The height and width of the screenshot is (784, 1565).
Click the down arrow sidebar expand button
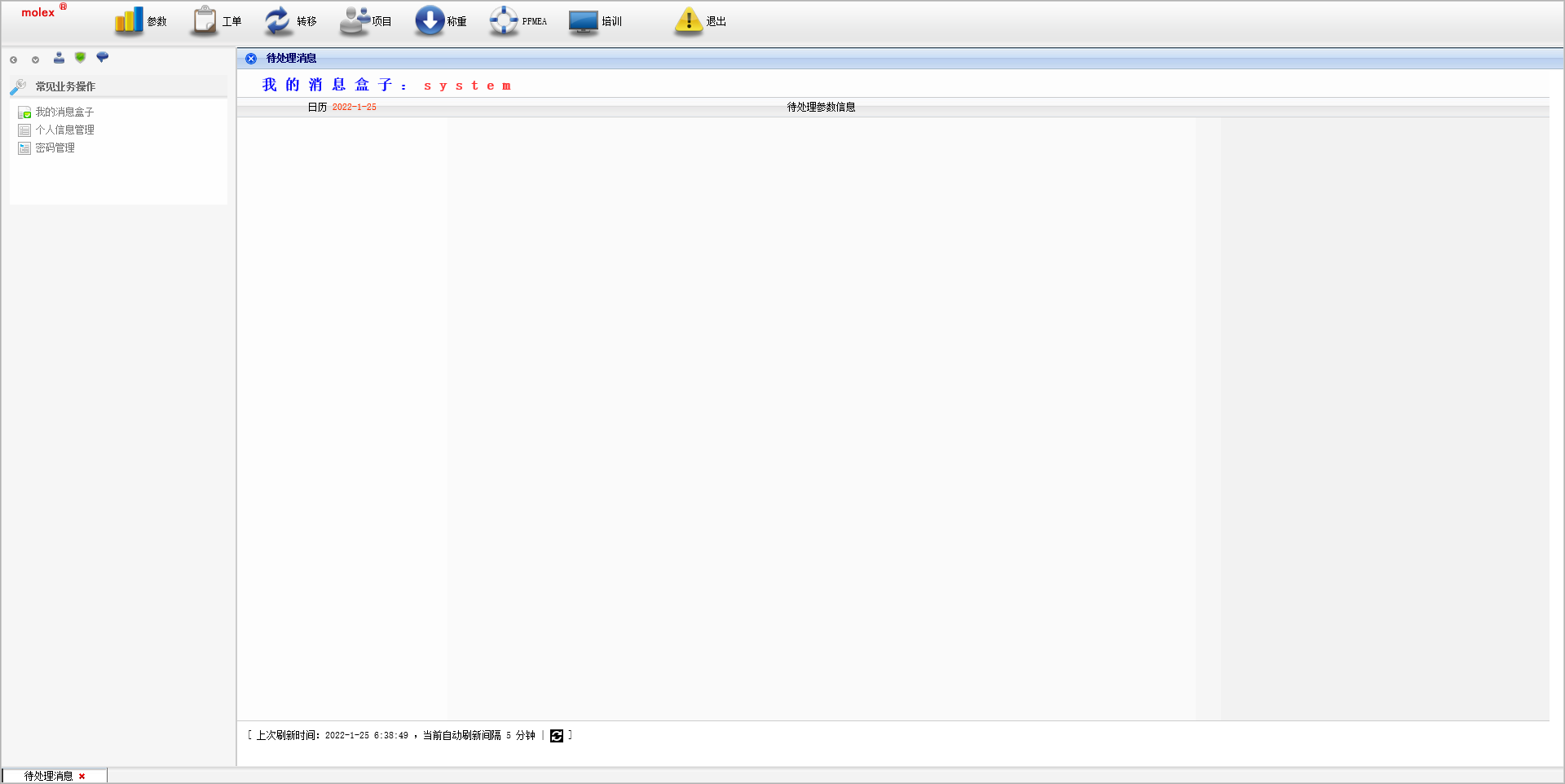click(35, 59)
